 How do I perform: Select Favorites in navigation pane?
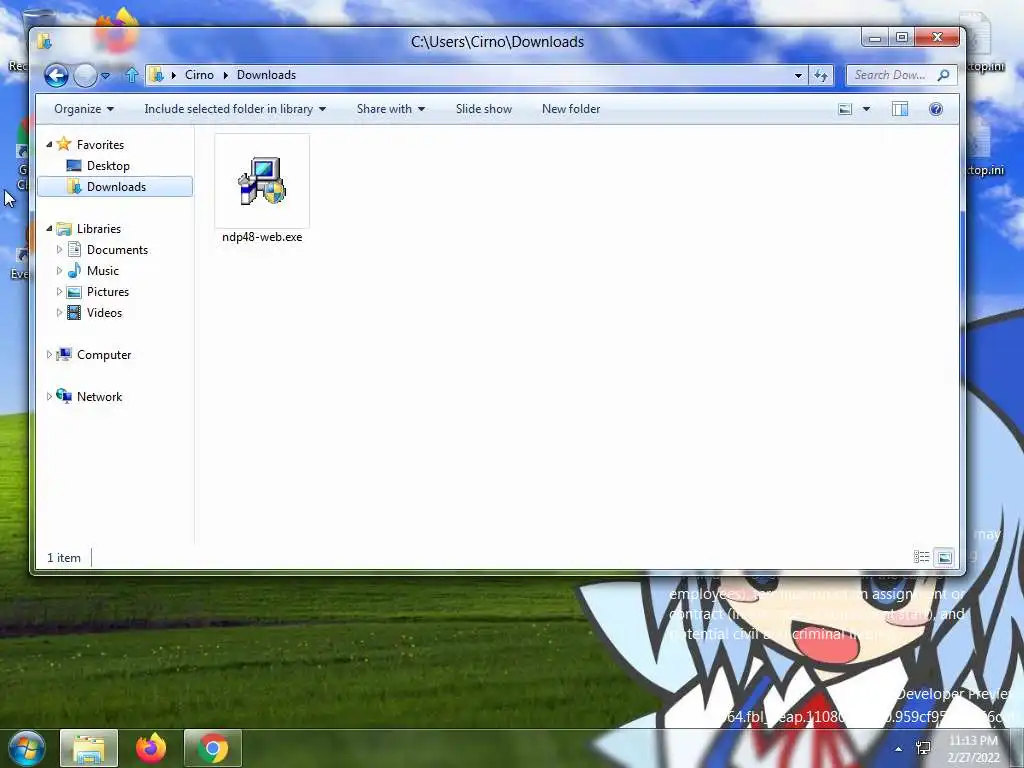pyautogui.click(x=100, y=144)
